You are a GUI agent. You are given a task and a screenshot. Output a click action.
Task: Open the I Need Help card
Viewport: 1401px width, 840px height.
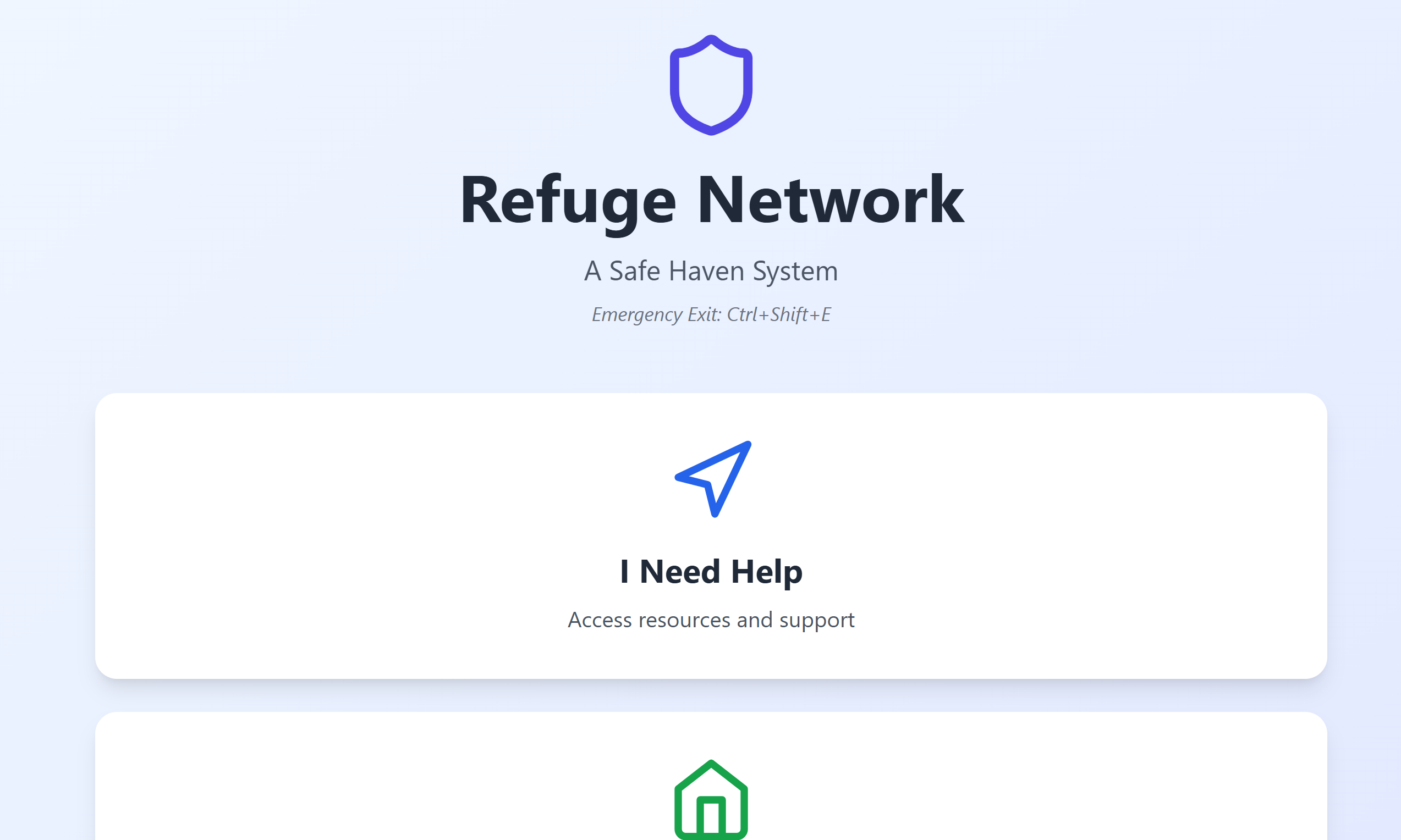(711, 535)
